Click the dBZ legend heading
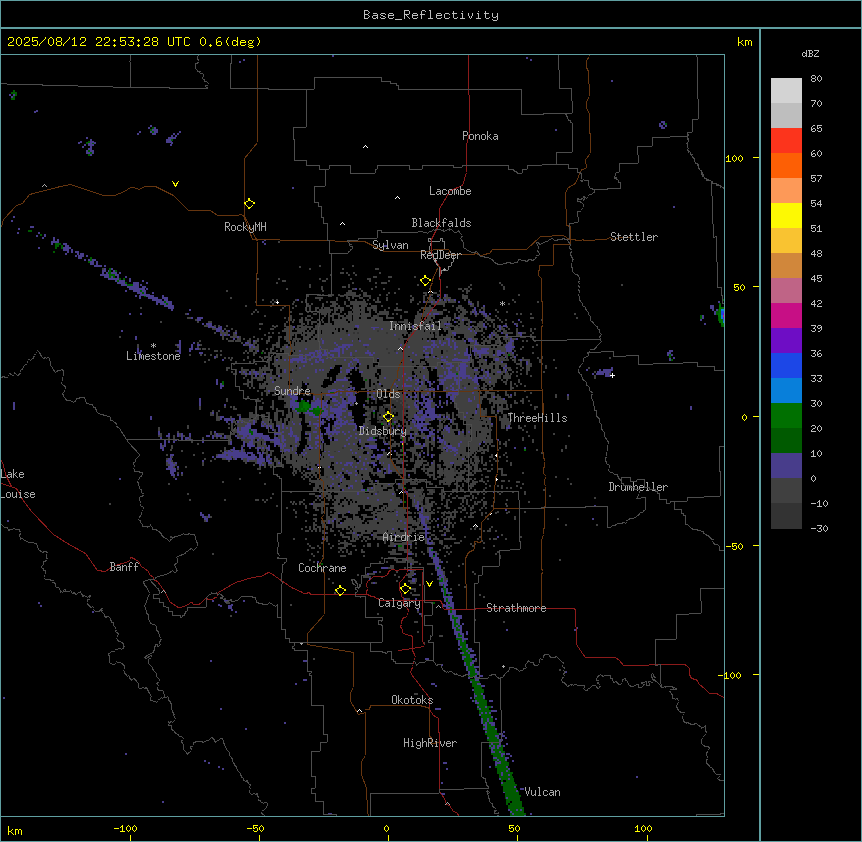Screen dimensions: 862x842 point(810,53)
